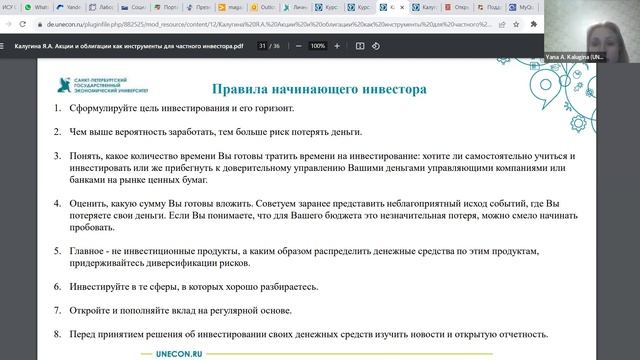Screen dimensions: 640x360
Task: Close the active browser tab
Action: tap(402, 7)
